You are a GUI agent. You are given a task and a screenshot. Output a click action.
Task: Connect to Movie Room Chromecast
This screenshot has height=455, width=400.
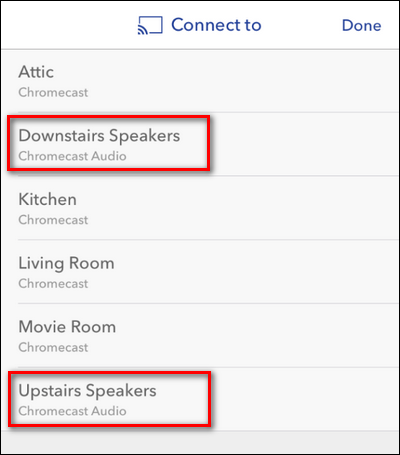200,335
